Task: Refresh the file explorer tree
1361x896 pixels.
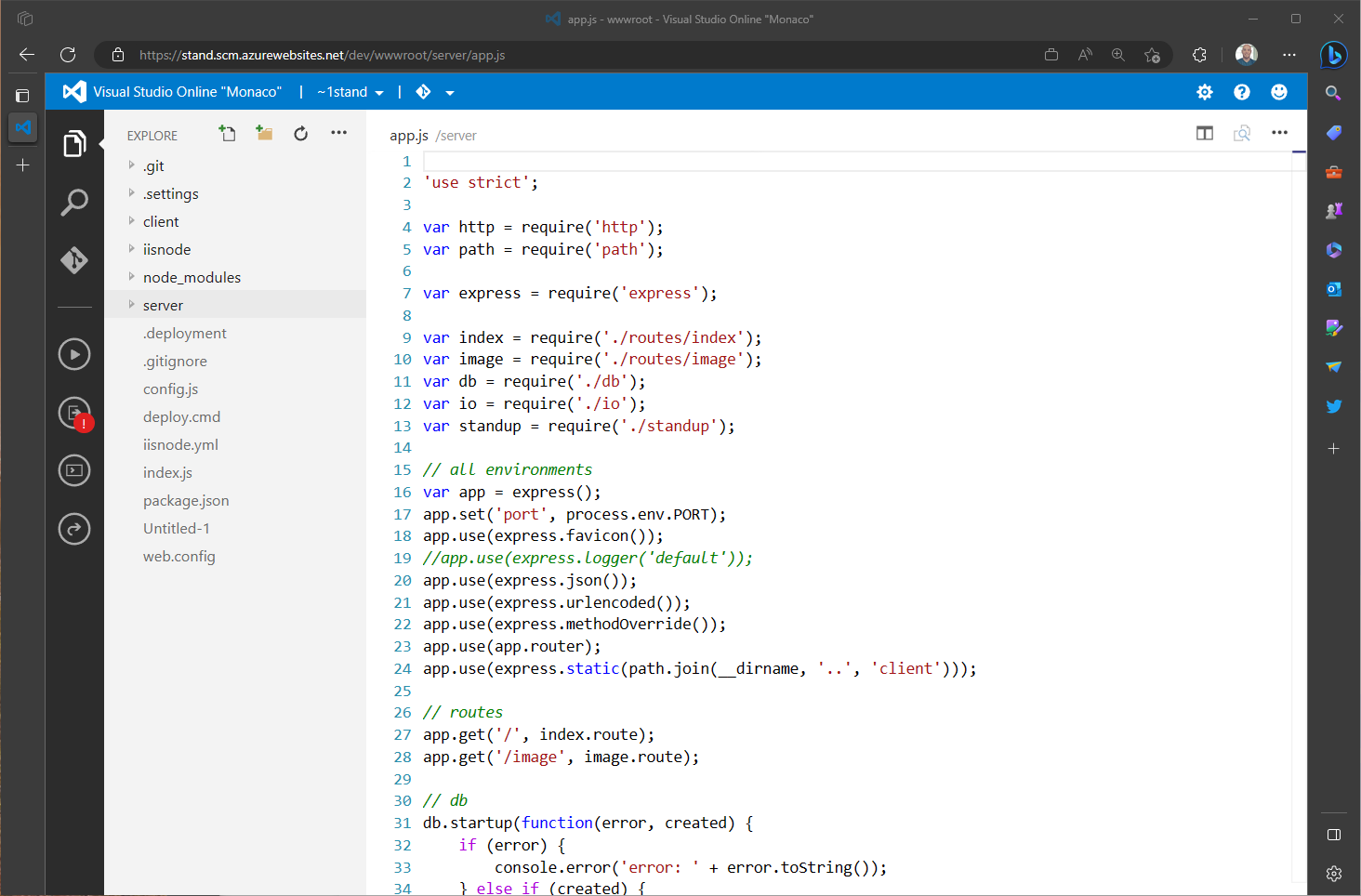Action: (300, 133)
